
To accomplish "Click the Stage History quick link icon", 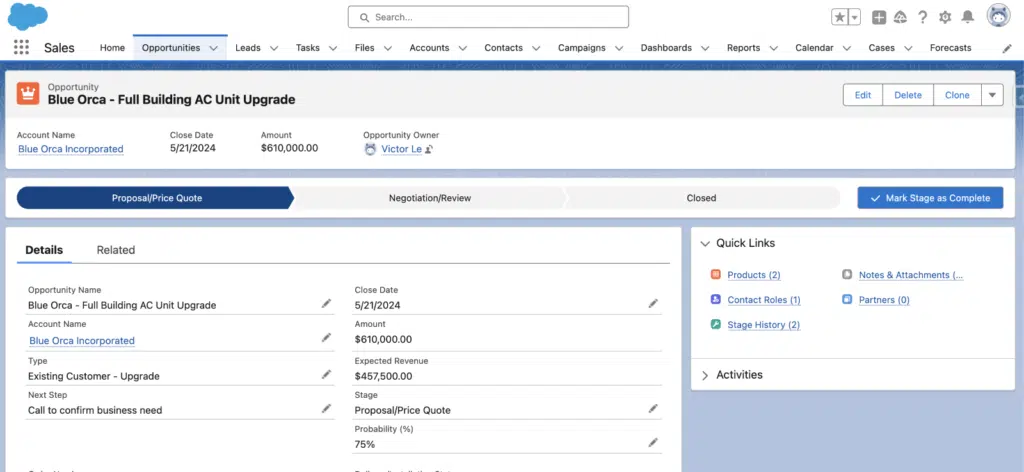I will coord(716,324).
